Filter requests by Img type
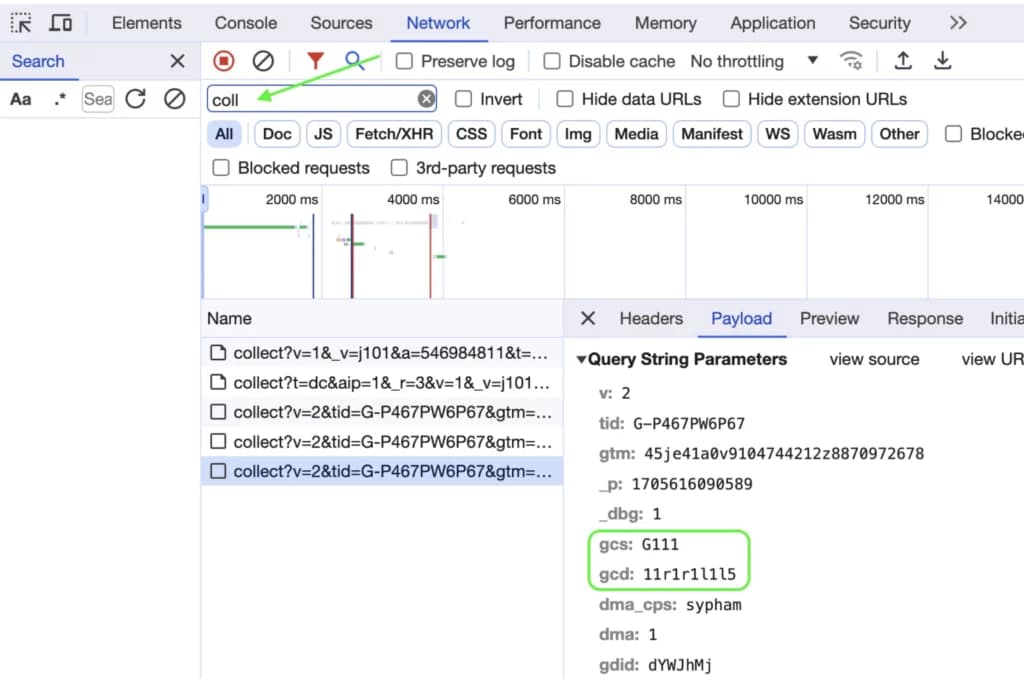This screenshot has width=1024, height=679. coord(578,134)
